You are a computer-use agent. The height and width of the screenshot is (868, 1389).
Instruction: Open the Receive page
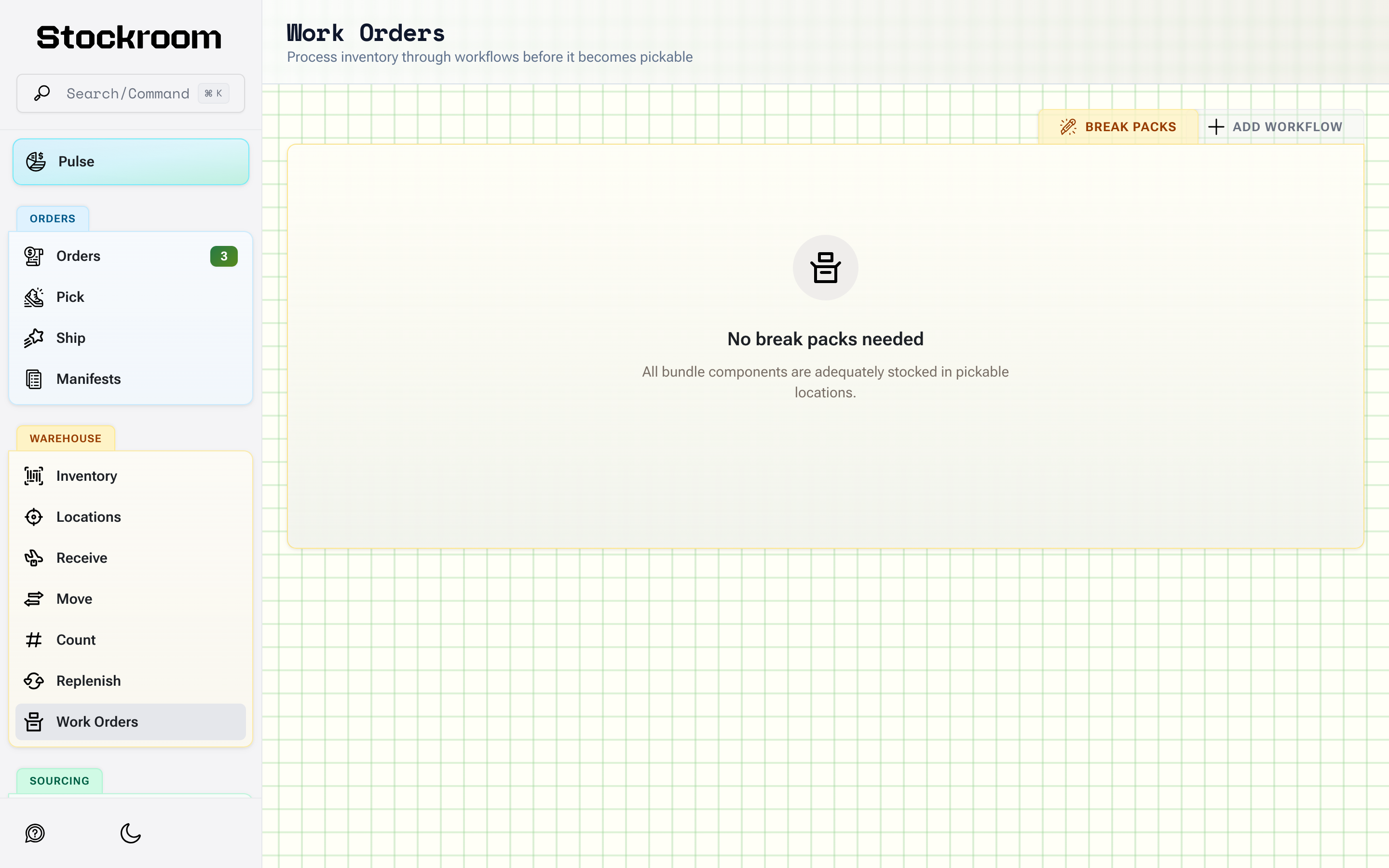[x=131, y=558]
